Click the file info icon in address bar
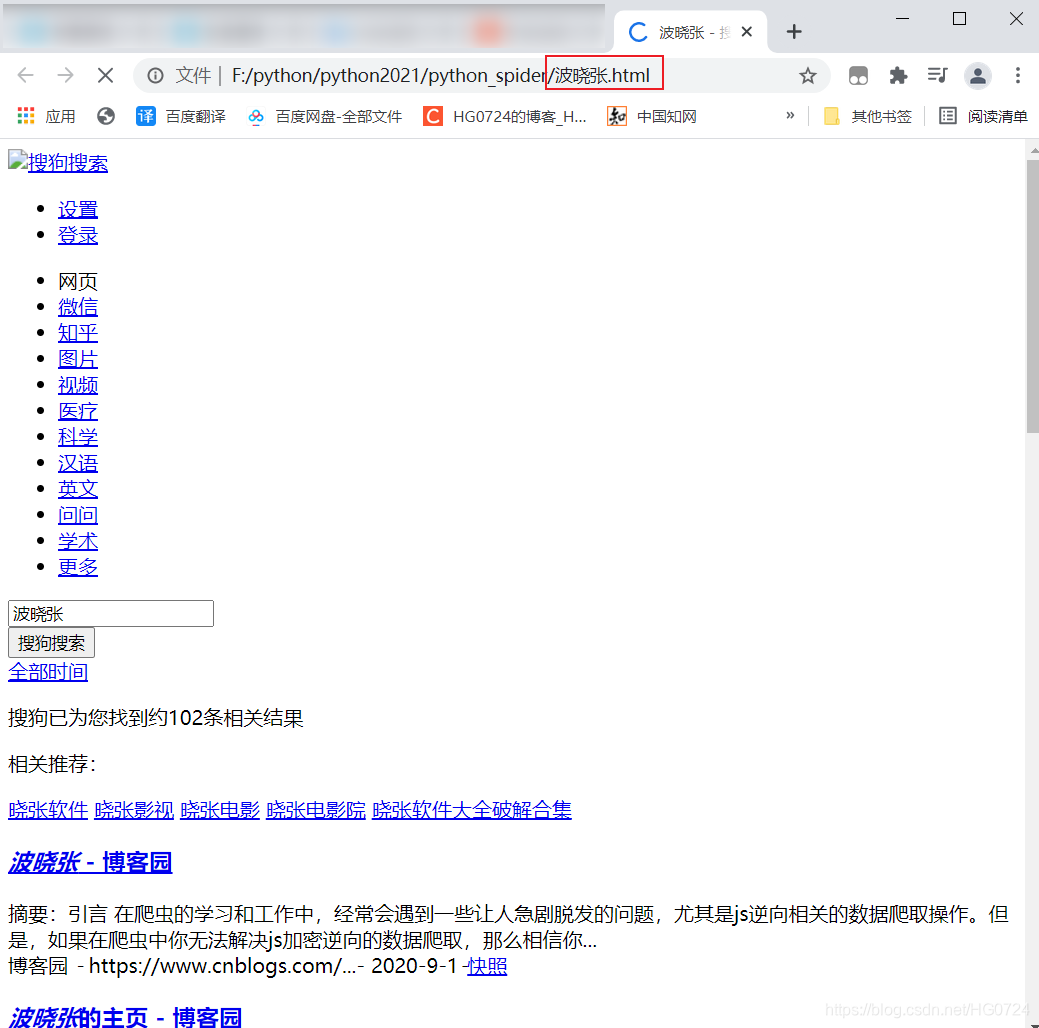Screen dimensions: 1039x1028 [155, 76]
